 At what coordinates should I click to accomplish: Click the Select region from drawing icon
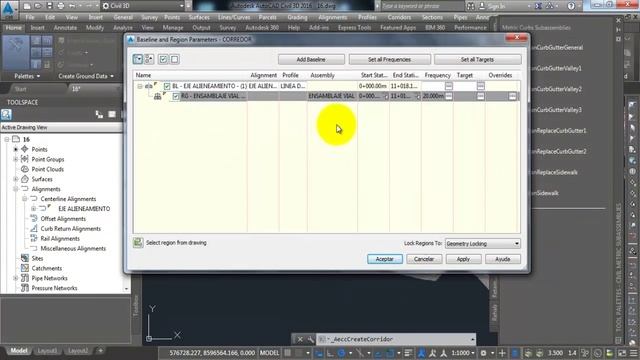[138, 242]
